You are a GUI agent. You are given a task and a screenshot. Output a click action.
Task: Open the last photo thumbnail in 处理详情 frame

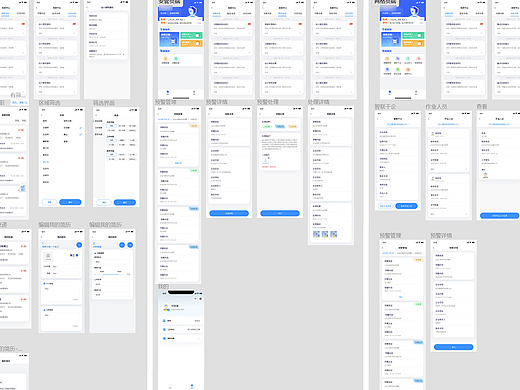(334, 234)
